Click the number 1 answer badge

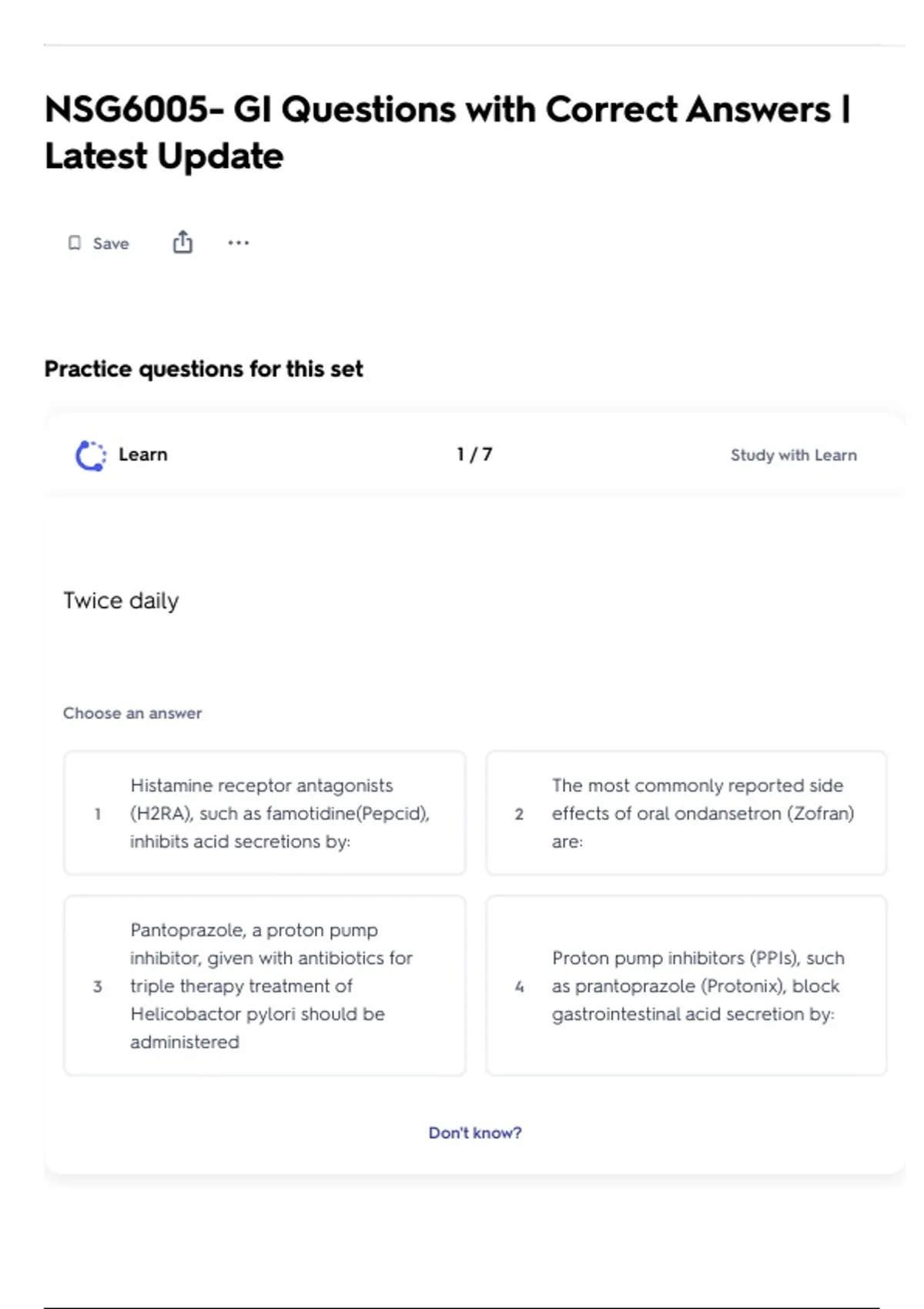click(x=98, y=814)
